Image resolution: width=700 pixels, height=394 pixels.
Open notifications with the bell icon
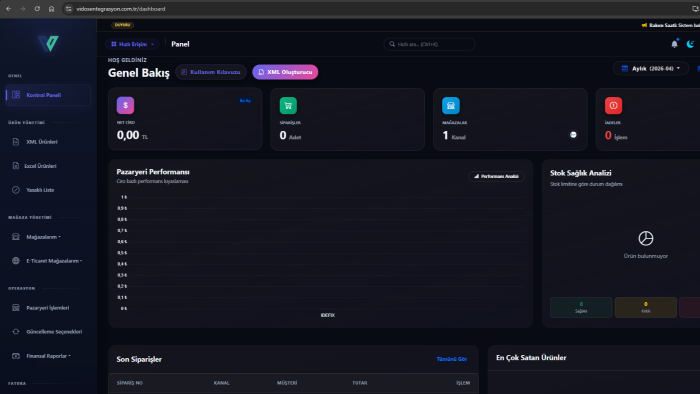675,44
